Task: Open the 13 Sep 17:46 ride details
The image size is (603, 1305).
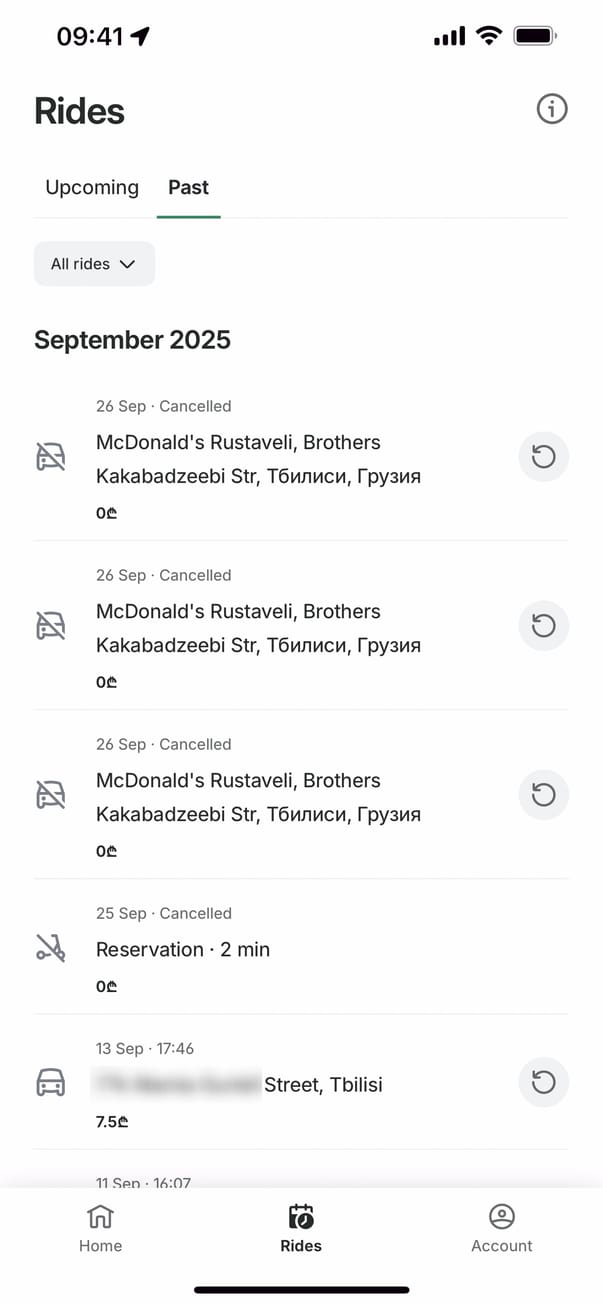Action: 240,1084
